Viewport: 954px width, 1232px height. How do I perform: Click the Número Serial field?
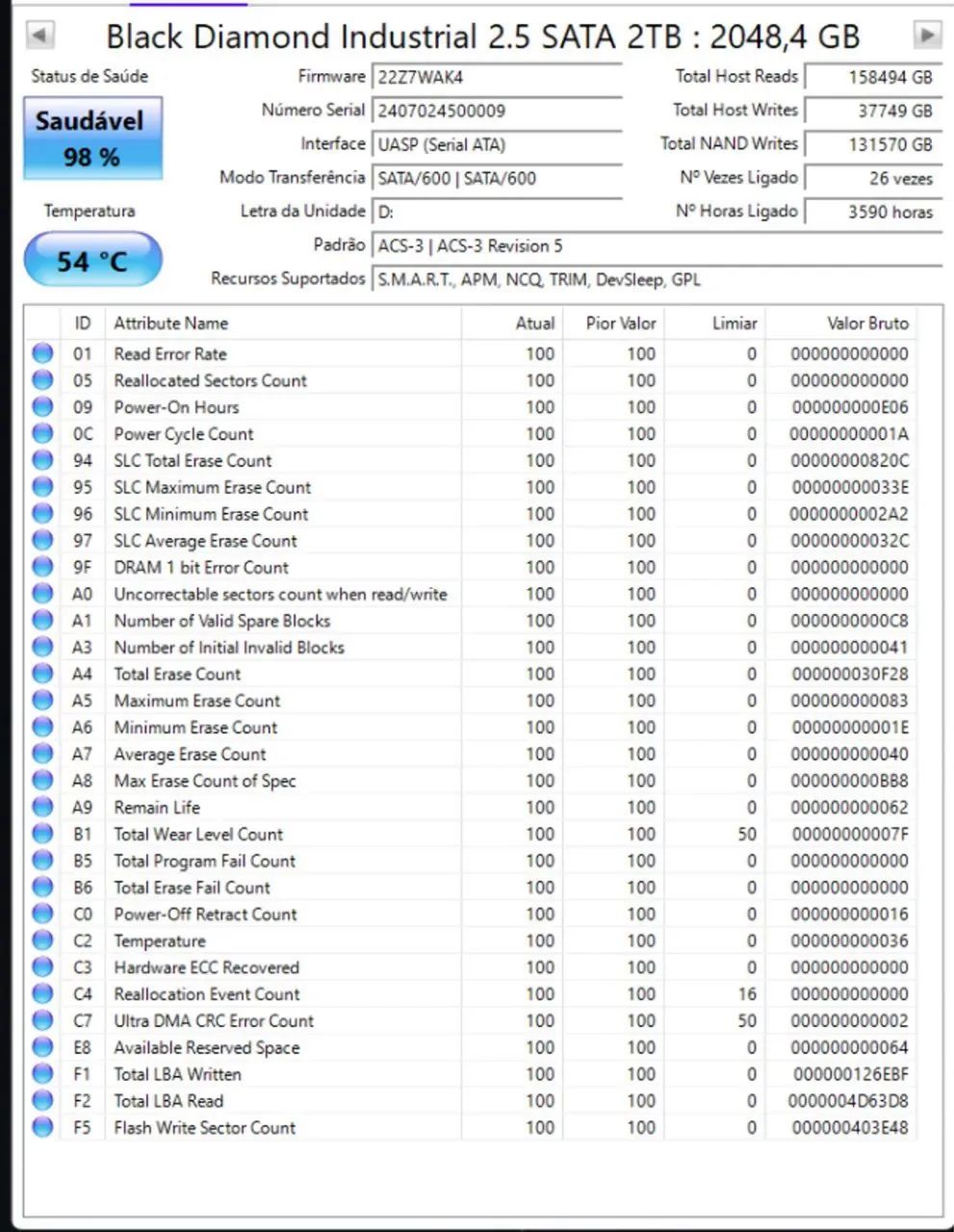(497, 111)
